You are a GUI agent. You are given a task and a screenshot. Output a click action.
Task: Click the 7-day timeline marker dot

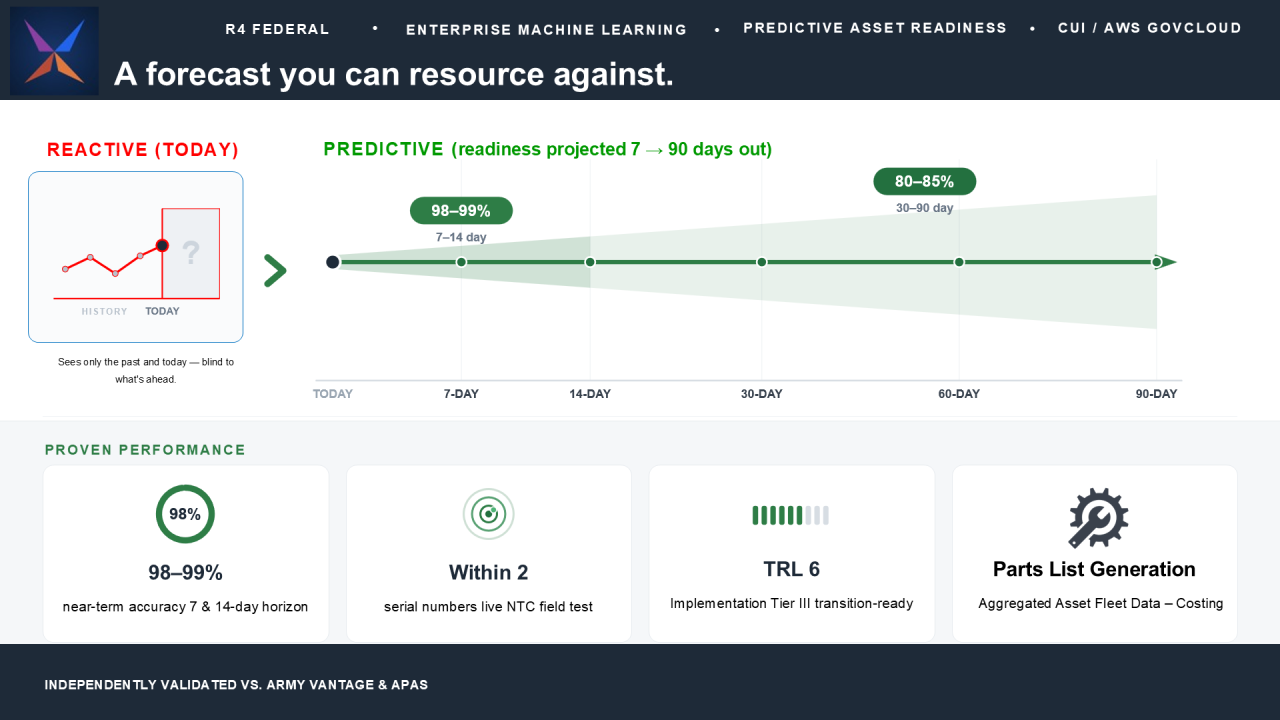tap(461, 262)
